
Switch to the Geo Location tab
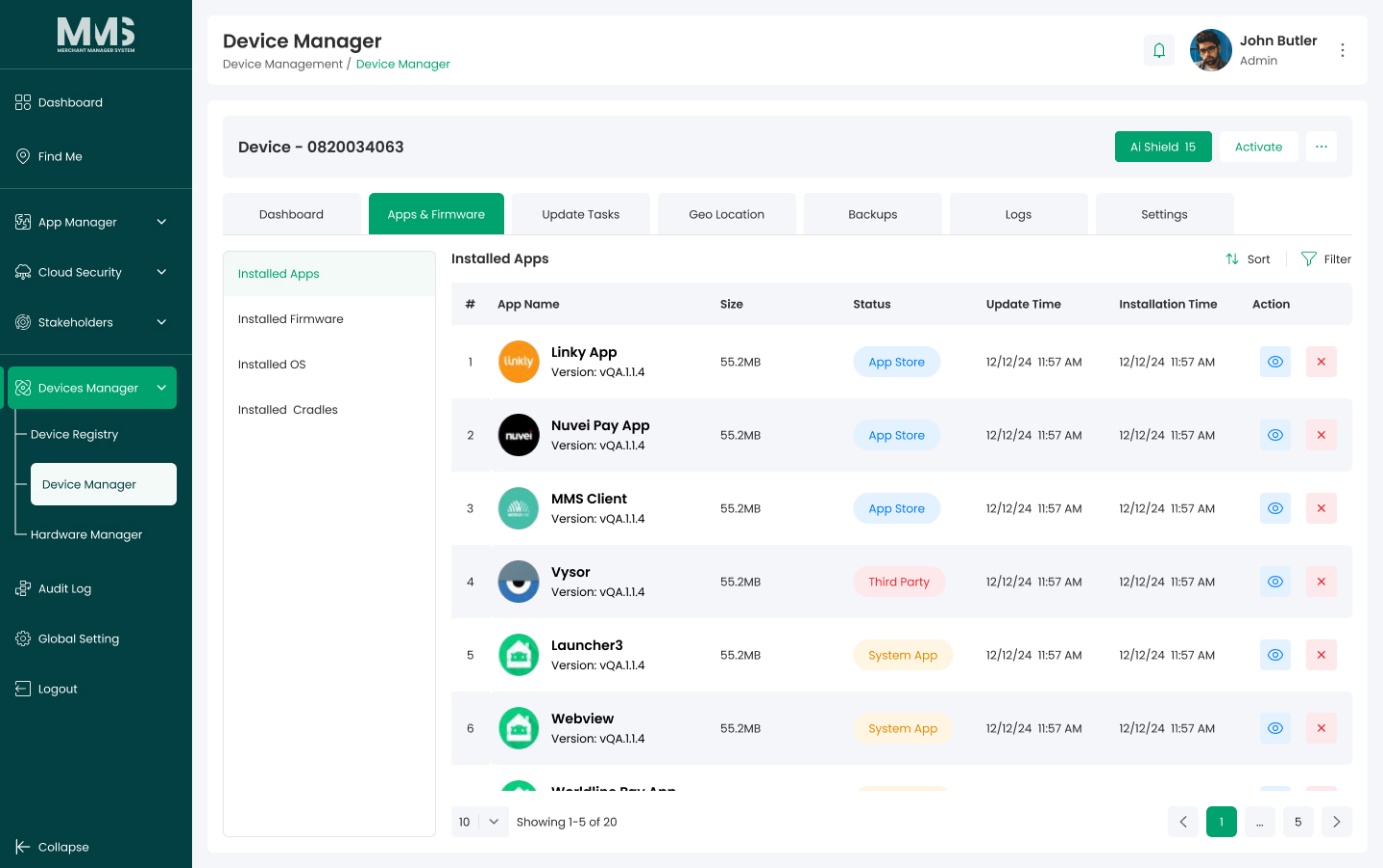(726, 214)
